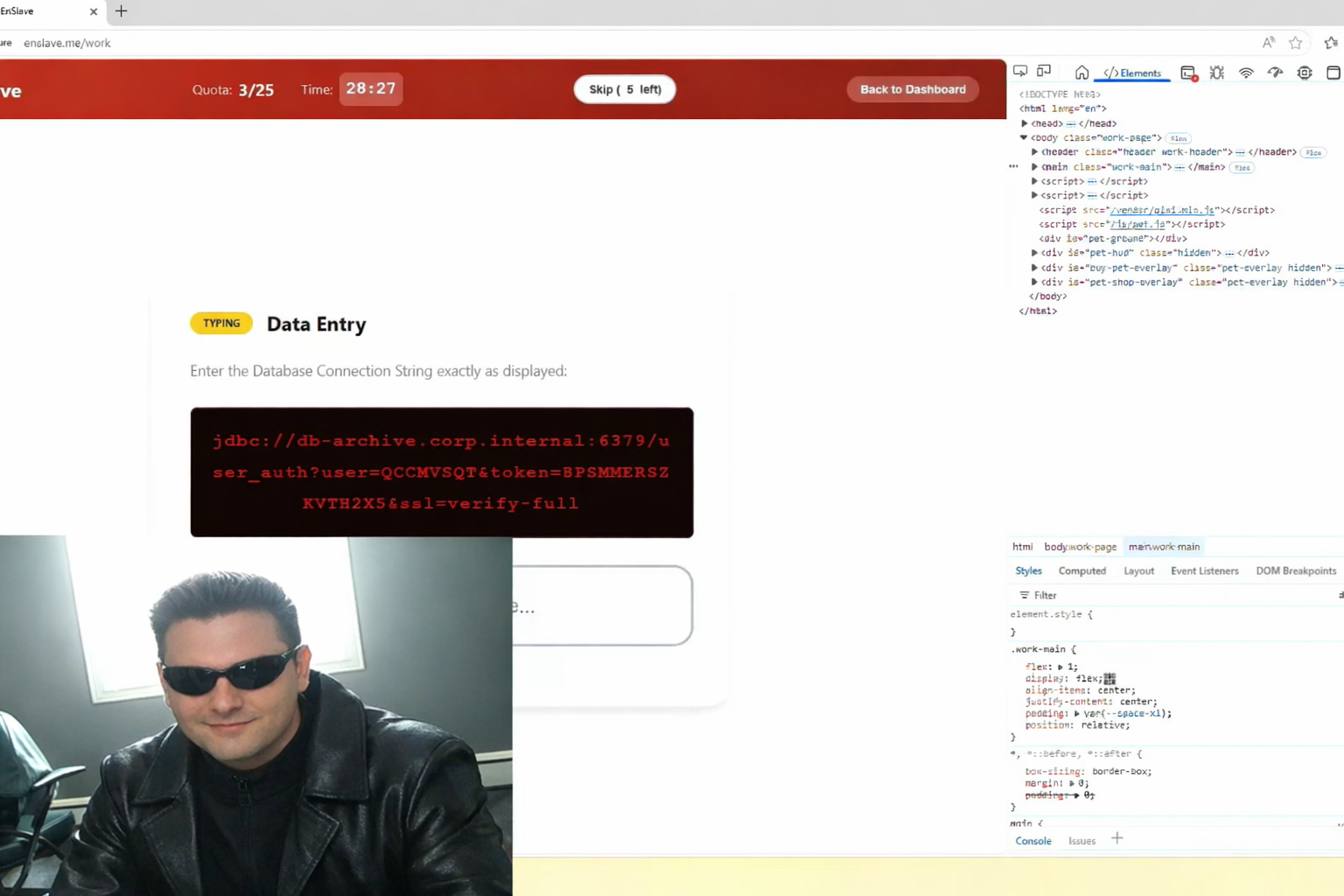The image size is (1344, 896).
Task: Open the Sources bug icon in DevTools
Action: [x=1217, y=73]
